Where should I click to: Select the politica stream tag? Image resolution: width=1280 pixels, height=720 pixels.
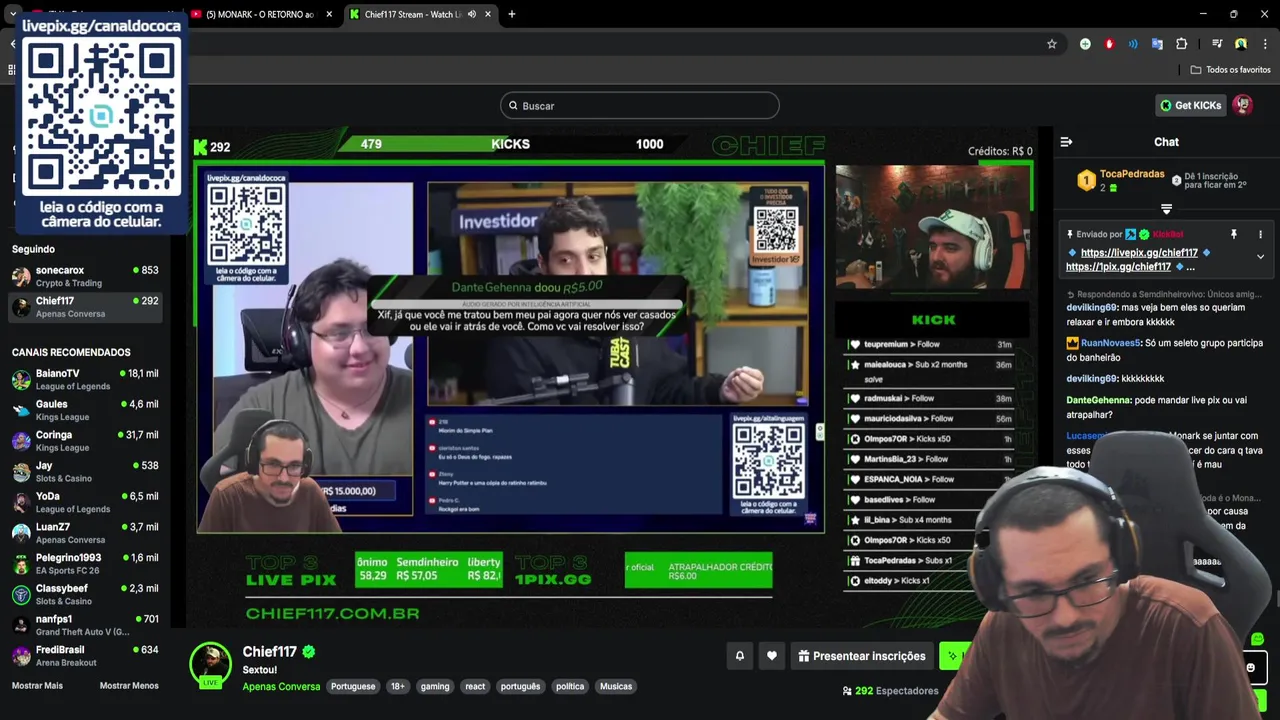(x=570, y=687)
